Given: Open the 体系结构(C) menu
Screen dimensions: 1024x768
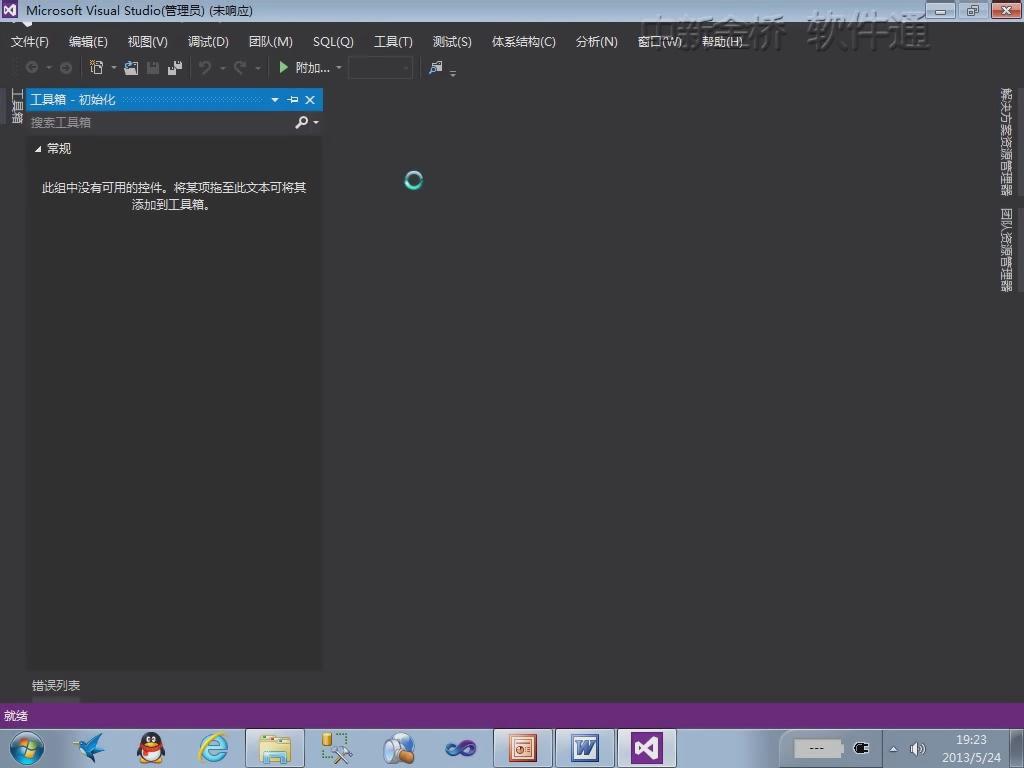Looking at the screenshot, I should coord(524,42).
